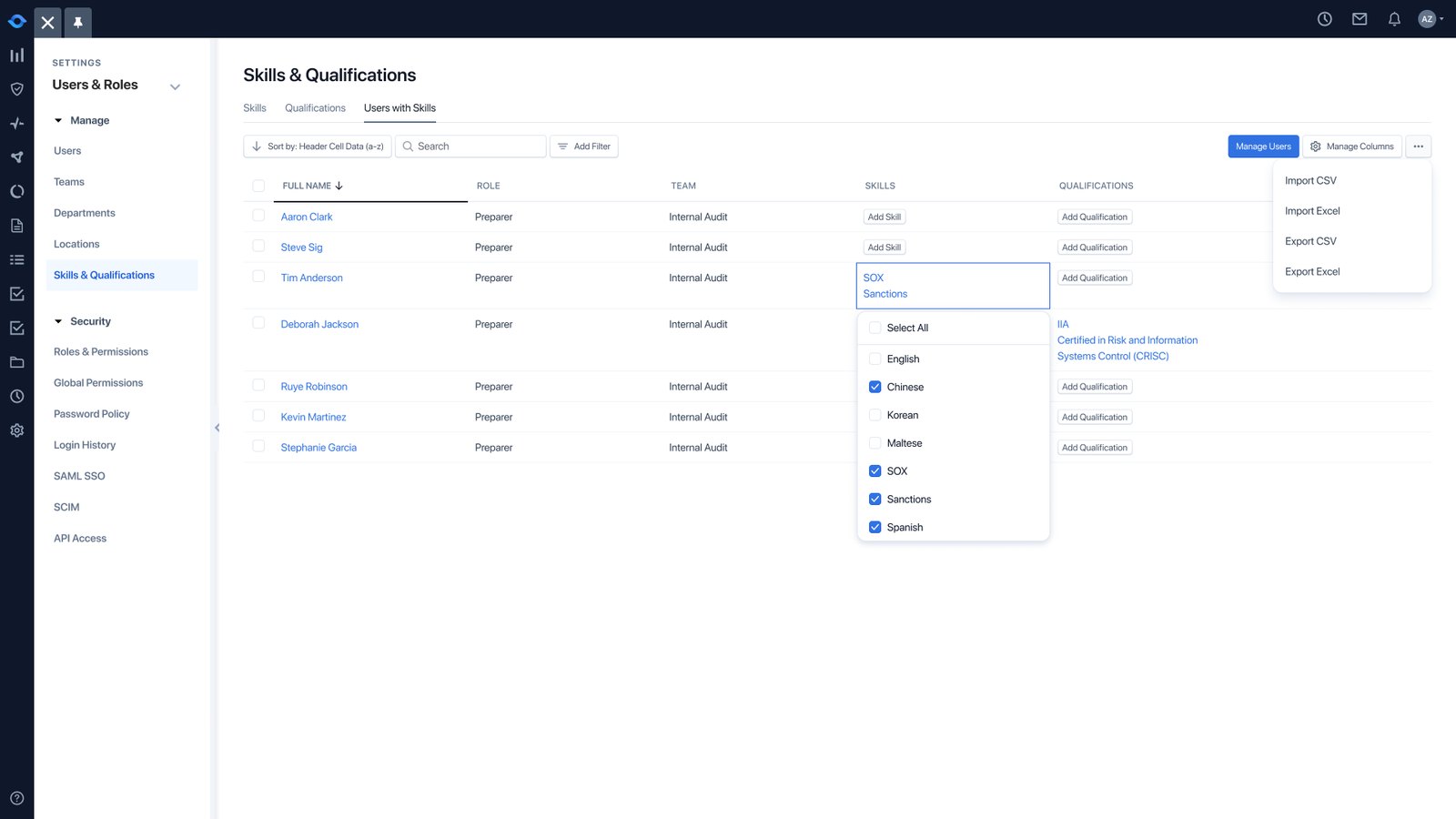Open the shield check icon in sidebar
The height and width of the screenshot is (819, 1456).
click(x=16, y=89)
